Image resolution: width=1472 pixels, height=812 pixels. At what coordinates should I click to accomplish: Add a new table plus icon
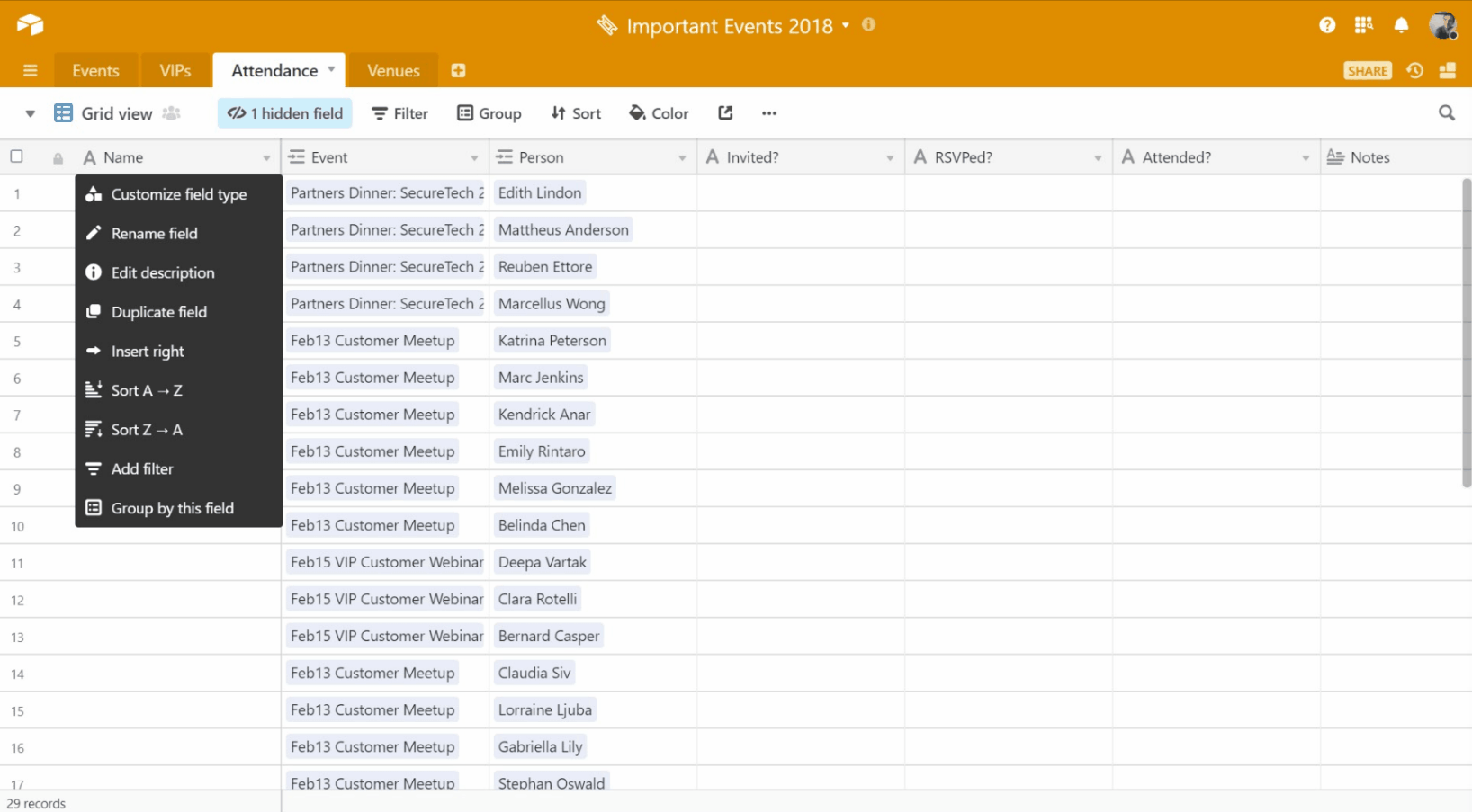pyautogui.click(x=458, y=70)
